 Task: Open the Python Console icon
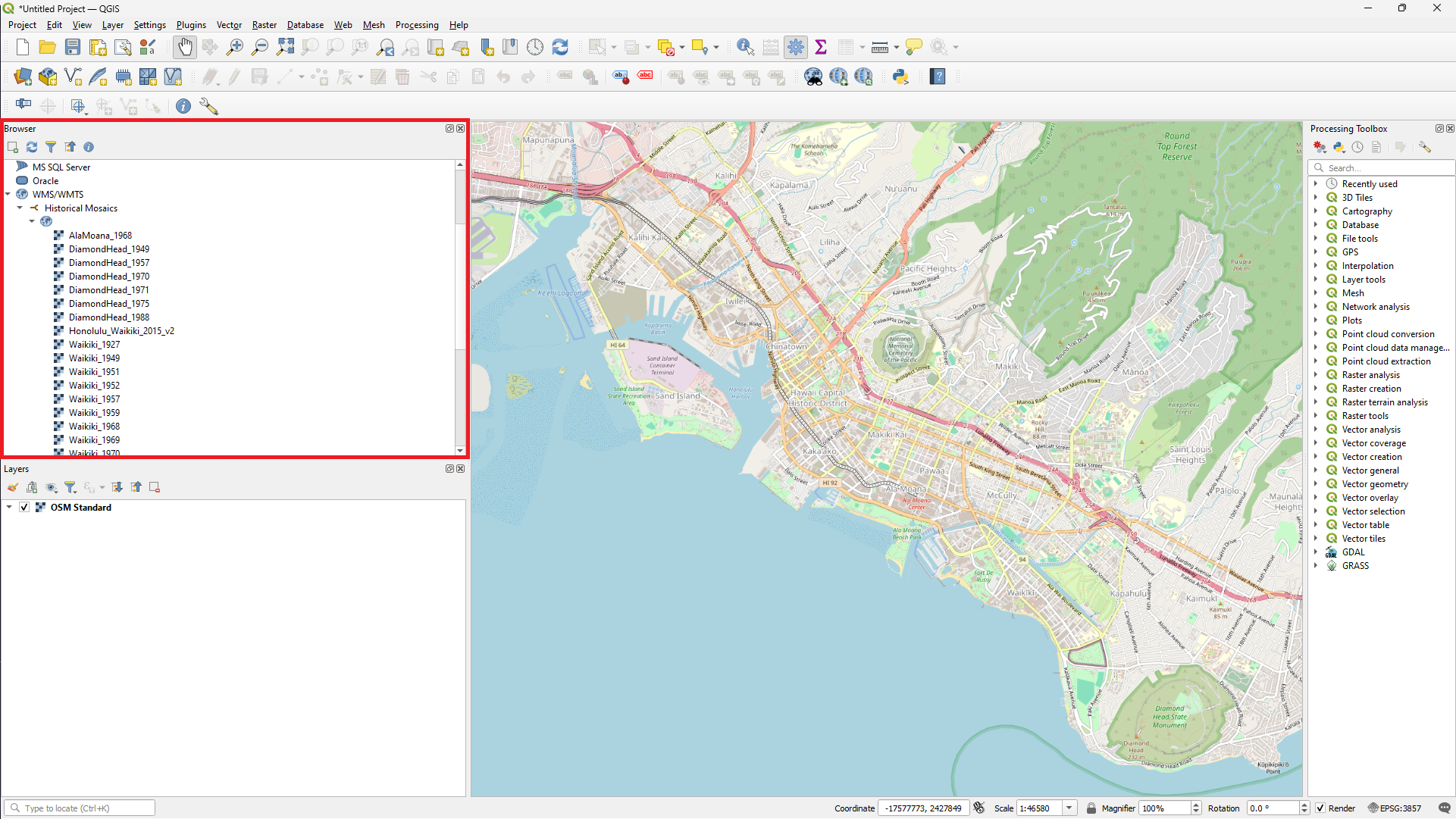[x=900, y=77]
